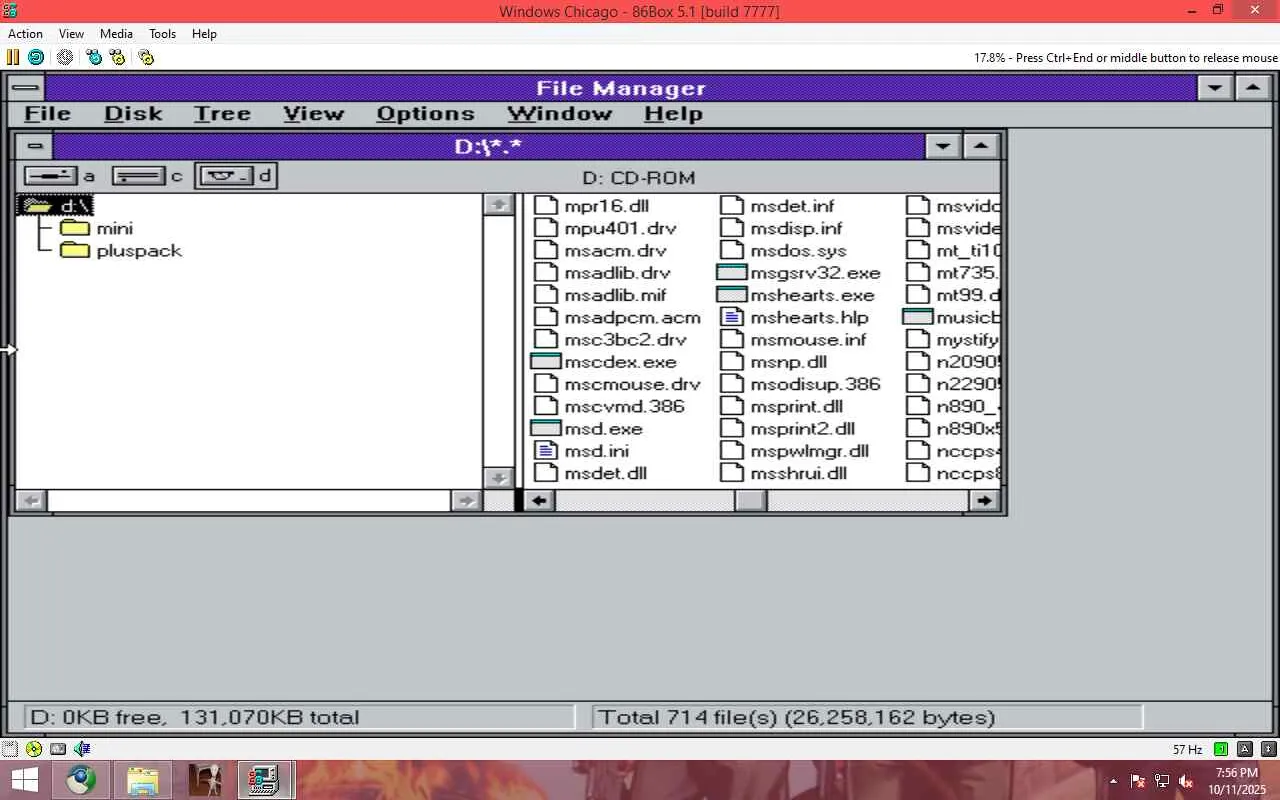Click the tree pane scroll right arrow
The height and width of the screenshot is (800, 1280).
[x=467, y=500]
